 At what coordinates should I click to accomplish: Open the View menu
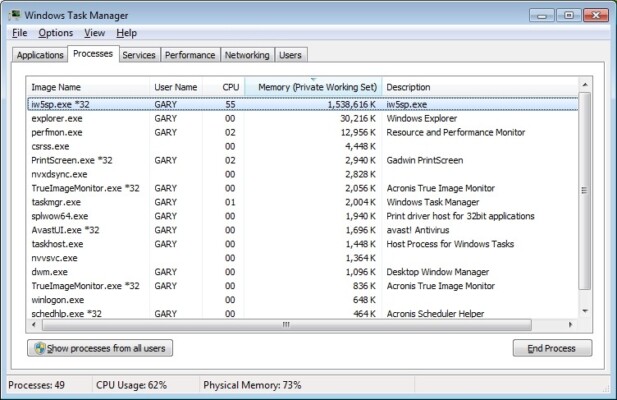pyautogui.click(x=95, y=33)
